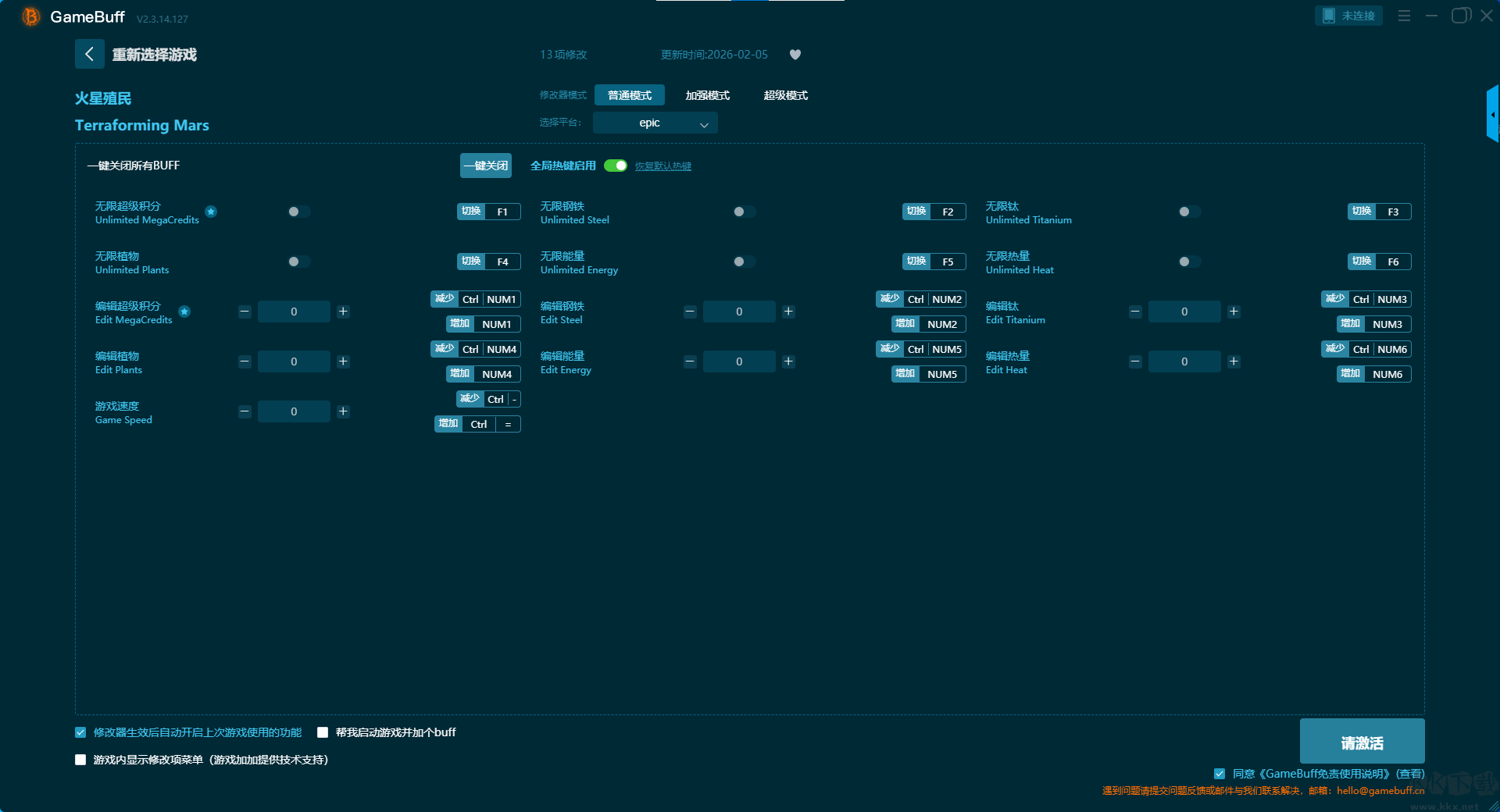The height and width of the screenshot is (812, 1500).
Task: Click the Ctrl - decrease Game Speed hotkey
Action: point(488,399)
